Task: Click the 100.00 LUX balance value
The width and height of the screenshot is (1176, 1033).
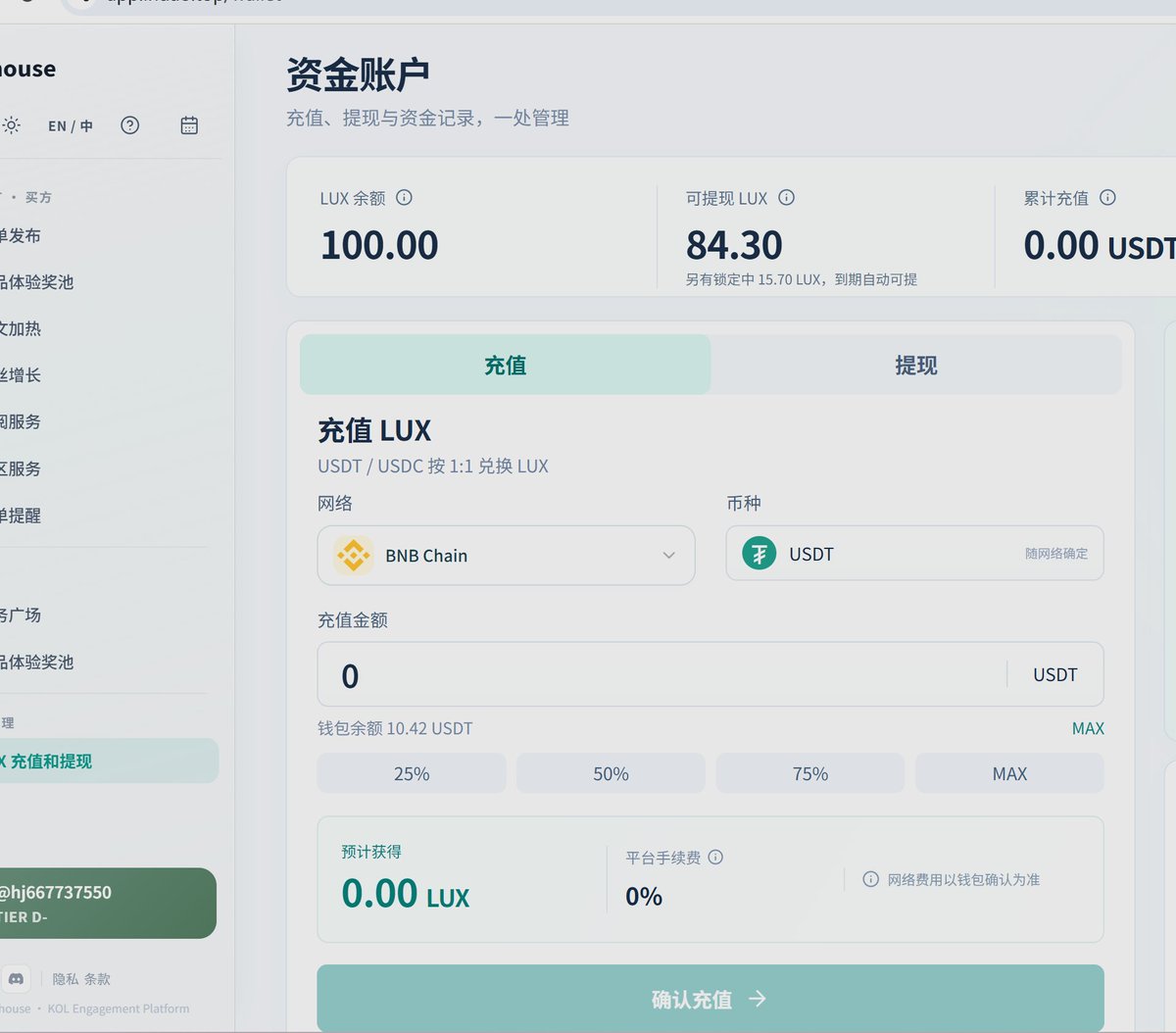Action: tap(379, 245)
